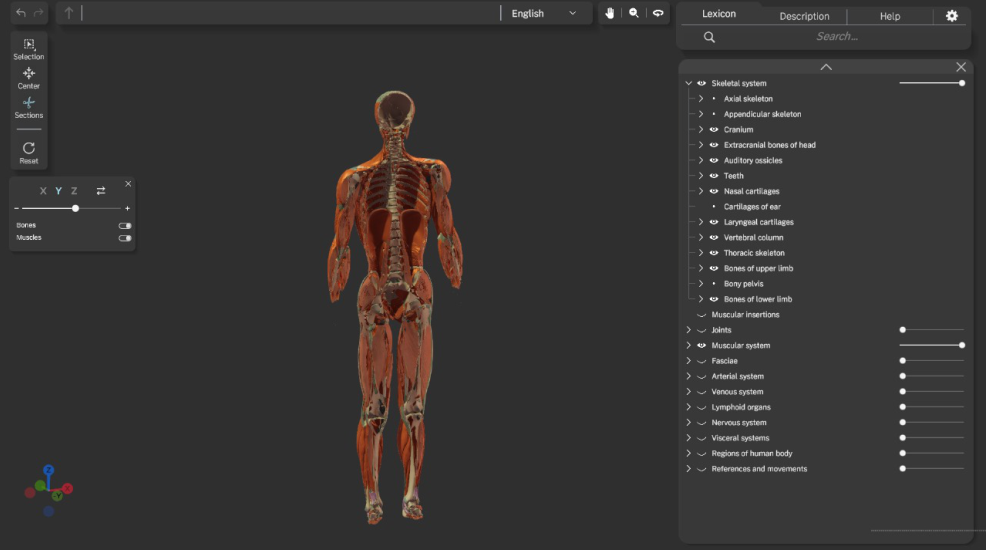The image size is (986, 550).
Task: Open the Help tab
Action: [889, 16]
